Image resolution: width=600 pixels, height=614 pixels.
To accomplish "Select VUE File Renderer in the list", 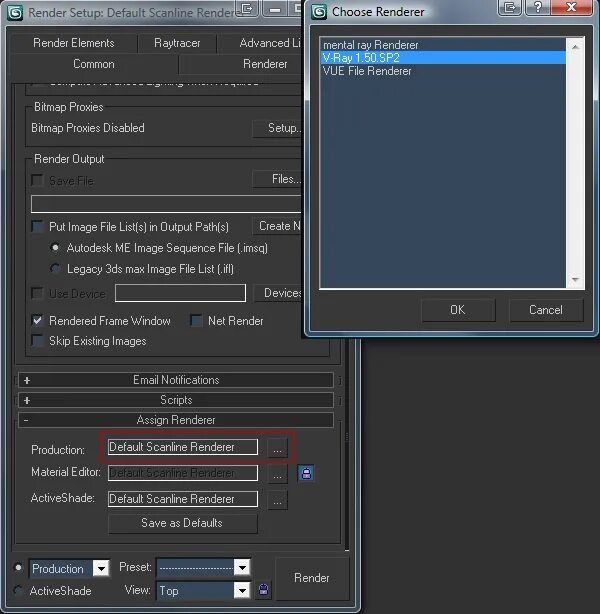I will [x=443, y=71].
